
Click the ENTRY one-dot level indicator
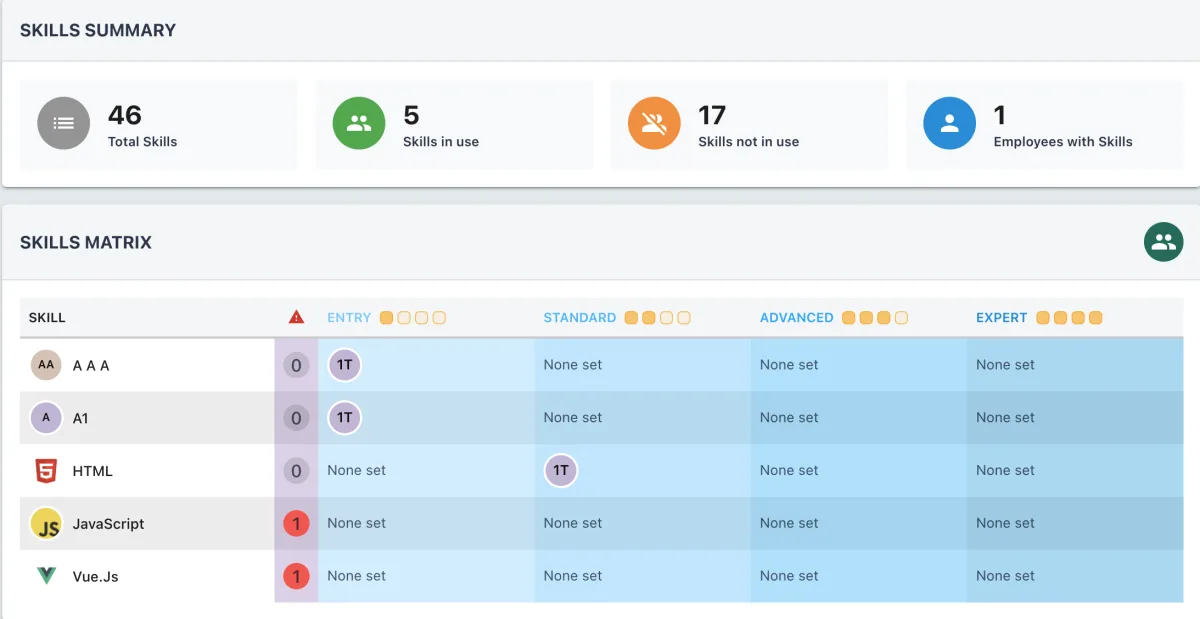tap(413, 318)
